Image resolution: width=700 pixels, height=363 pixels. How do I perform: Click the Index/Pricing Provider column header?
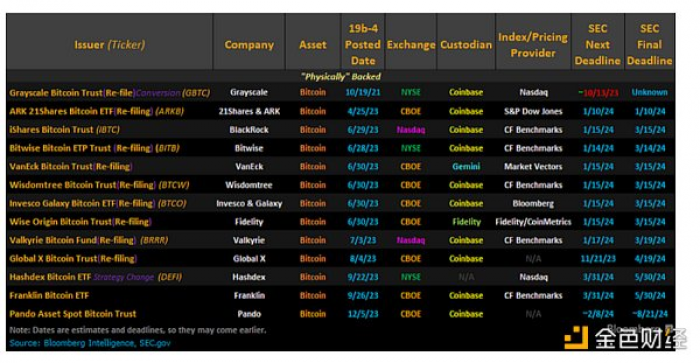click(x=533, y=45)
